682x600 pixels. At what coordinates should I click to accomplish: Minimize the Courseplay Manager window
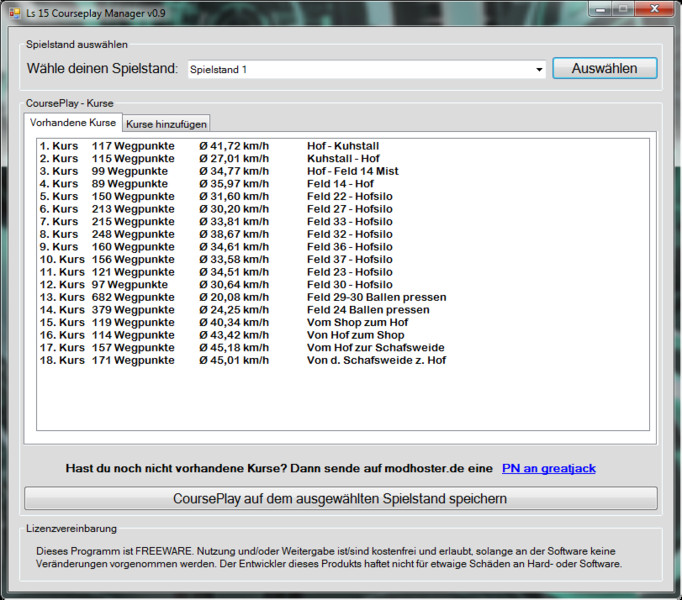pyautogui.click(x=599, y=10)
